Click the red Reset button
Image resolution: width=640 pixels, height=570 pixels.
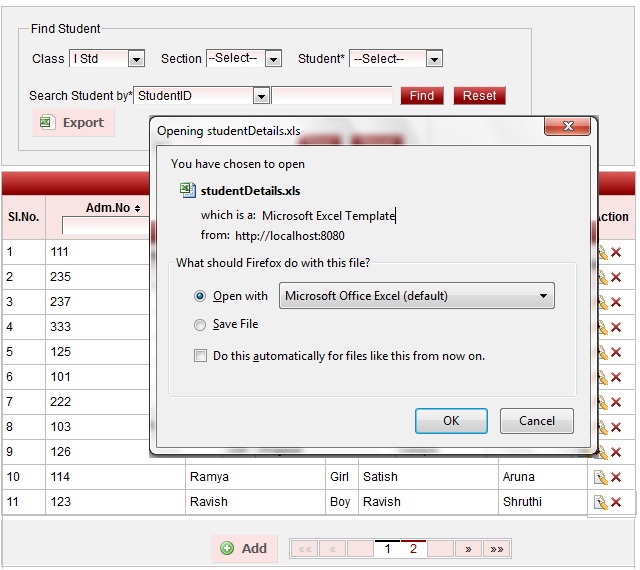479,96
